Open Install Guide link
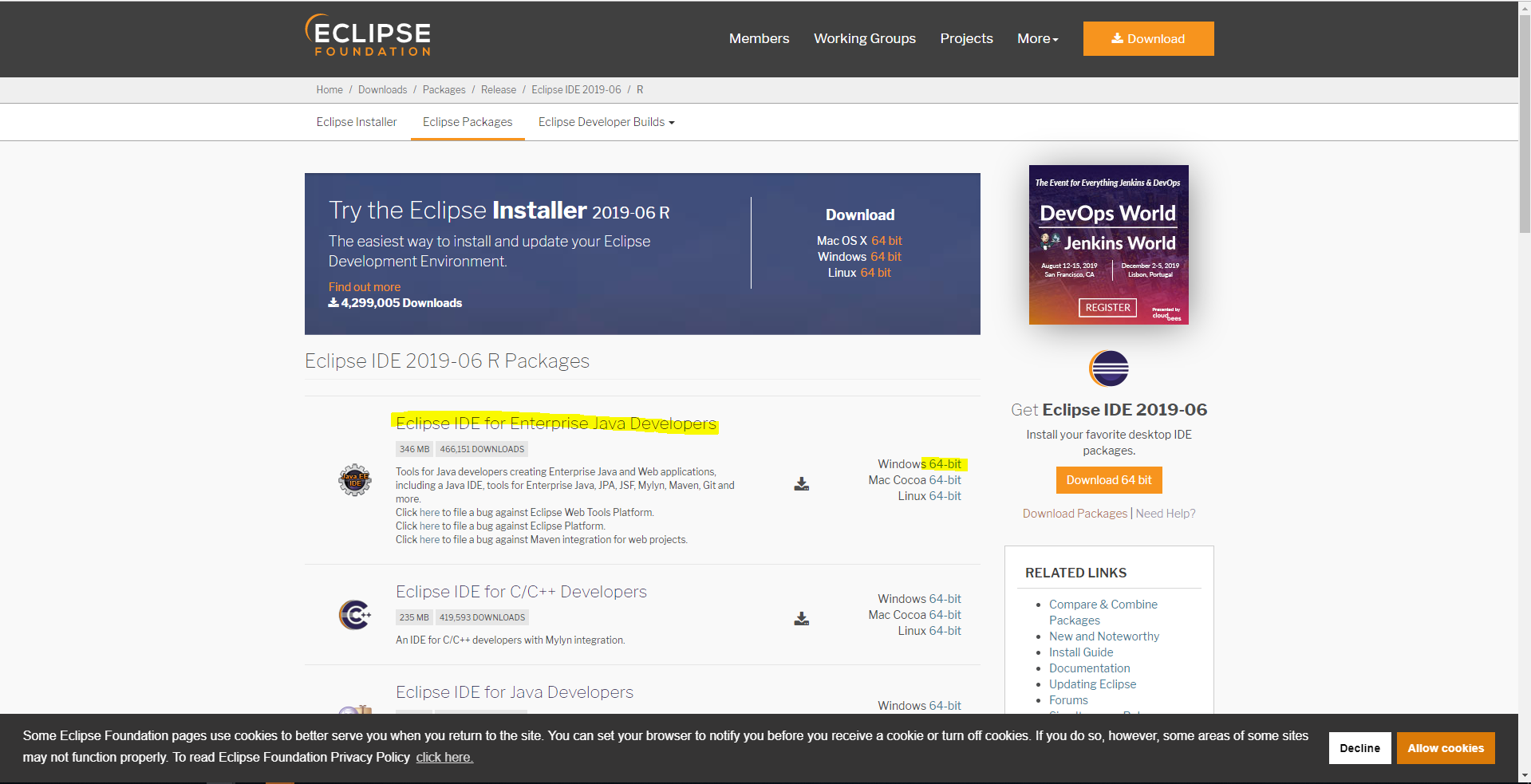Screen dimensions: 1531x784 click(1081, 652)
